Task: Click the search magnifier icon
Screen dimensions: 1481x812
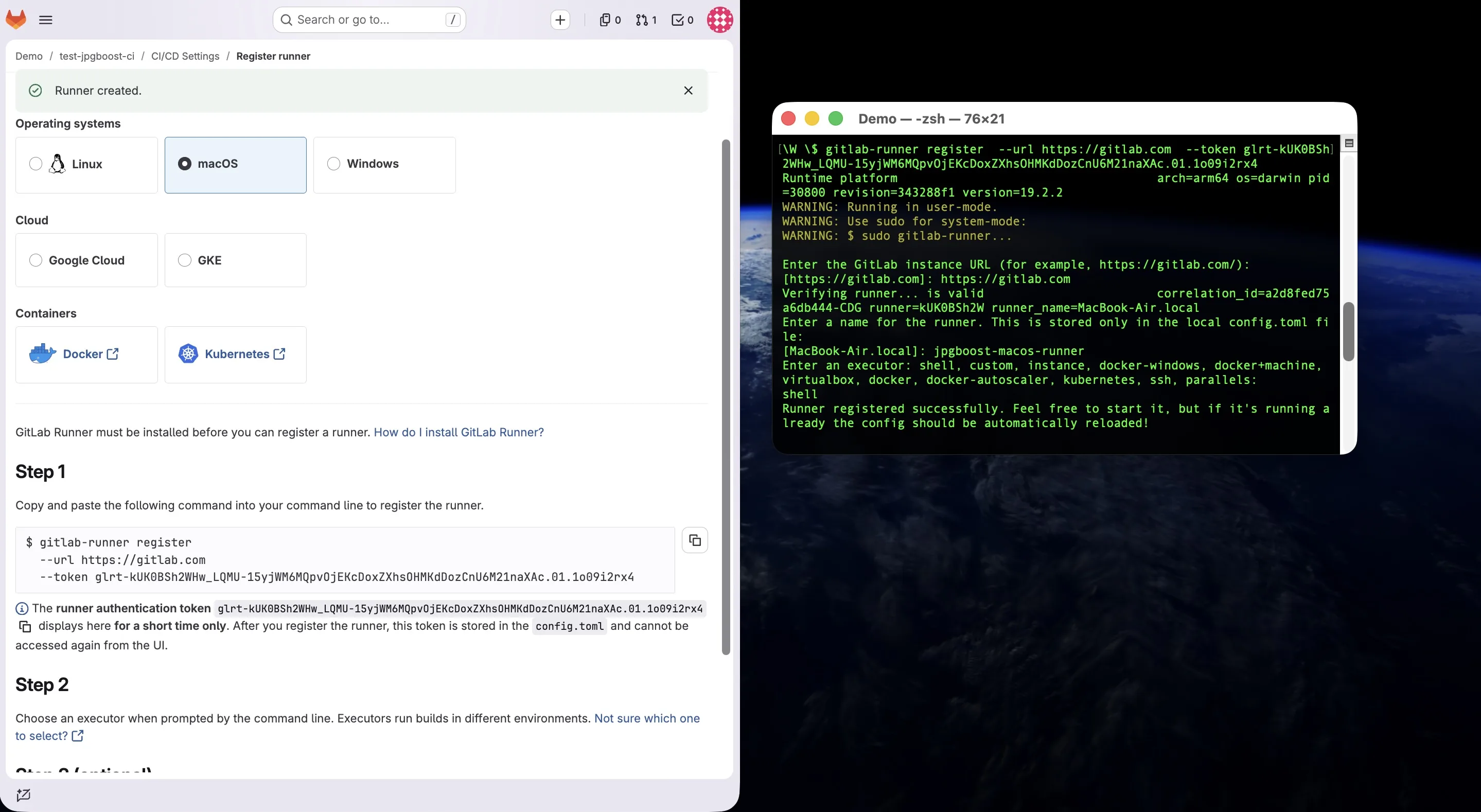Action: [286, 20]
